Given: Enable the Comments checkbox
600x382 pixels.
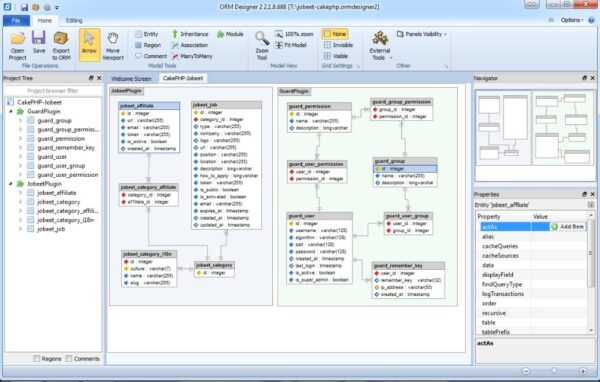Looking at the screenshot, I should tap(69, 359).
